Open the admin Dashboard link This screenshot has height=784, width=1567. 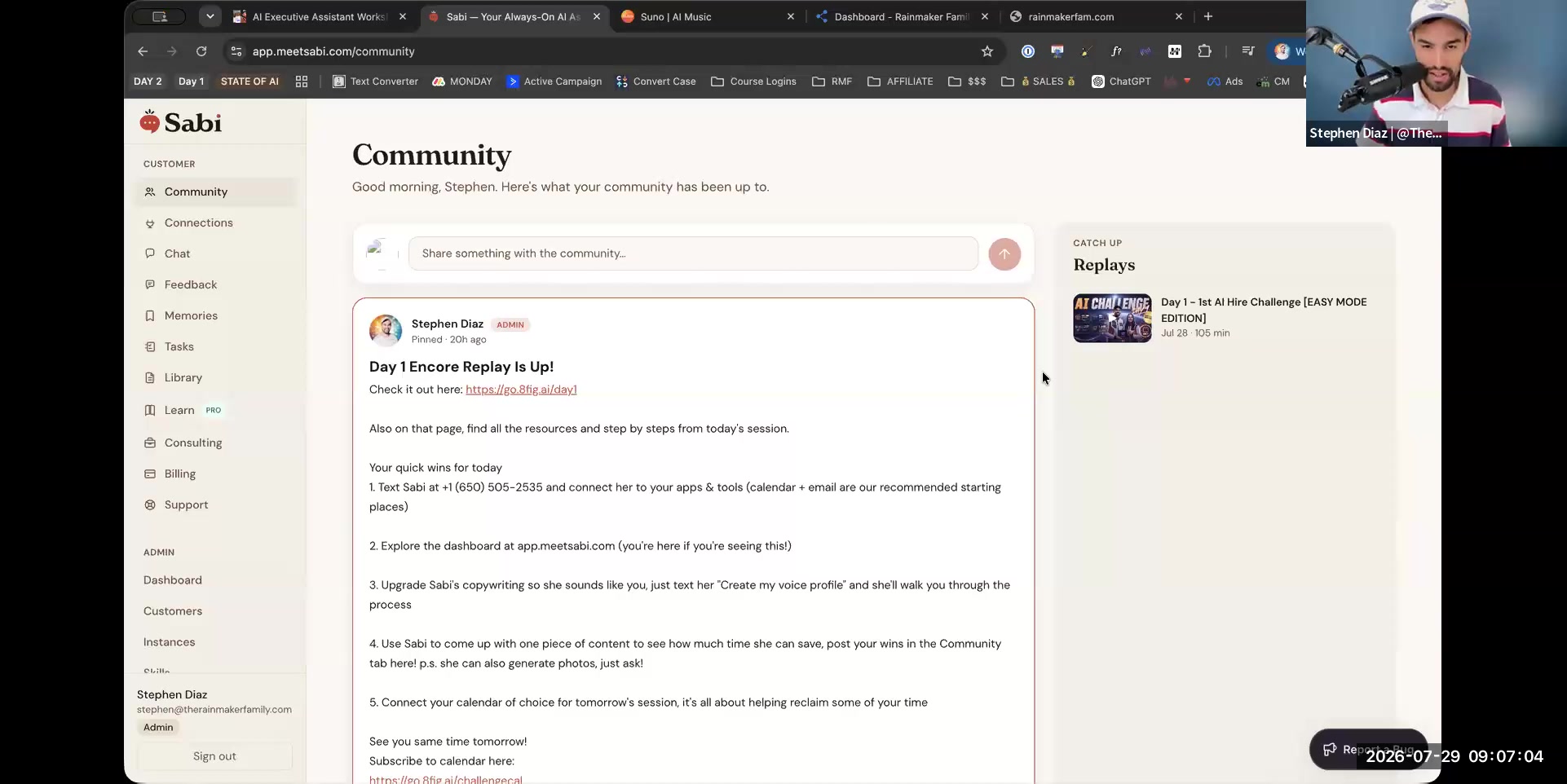173,580
